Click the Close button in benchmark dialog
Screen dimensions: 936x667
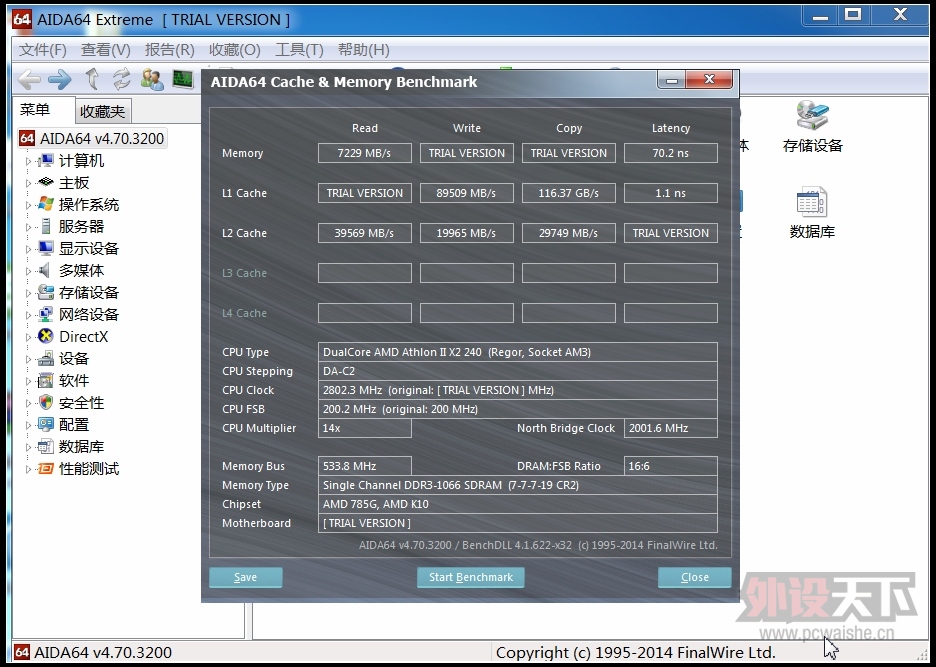[695, 577]
